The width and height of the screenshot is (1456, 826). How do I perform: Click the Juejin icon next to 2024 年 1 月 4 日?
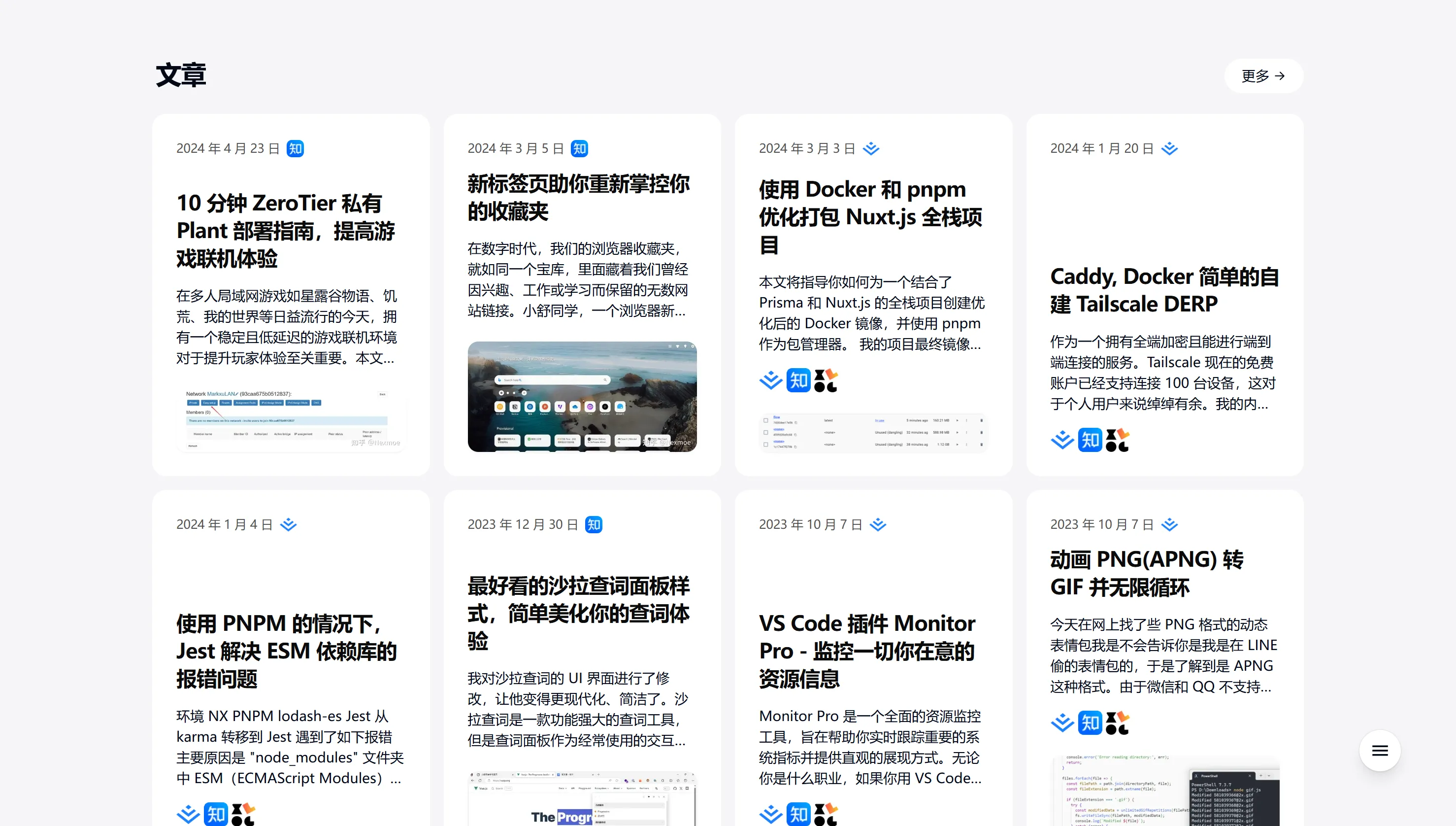pyautogui.click(x=289, y=524)
